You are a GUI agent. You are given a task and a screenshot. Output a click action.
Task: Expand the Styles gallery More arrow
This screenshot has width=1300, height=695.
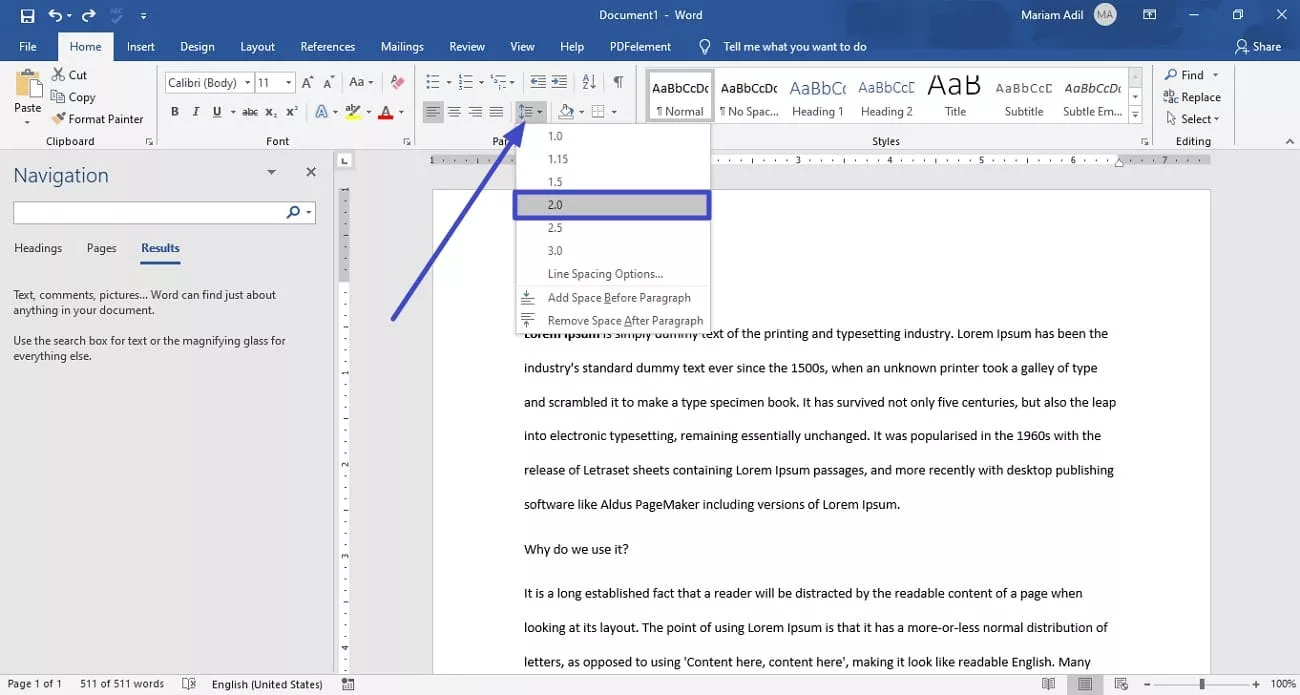1135,115
